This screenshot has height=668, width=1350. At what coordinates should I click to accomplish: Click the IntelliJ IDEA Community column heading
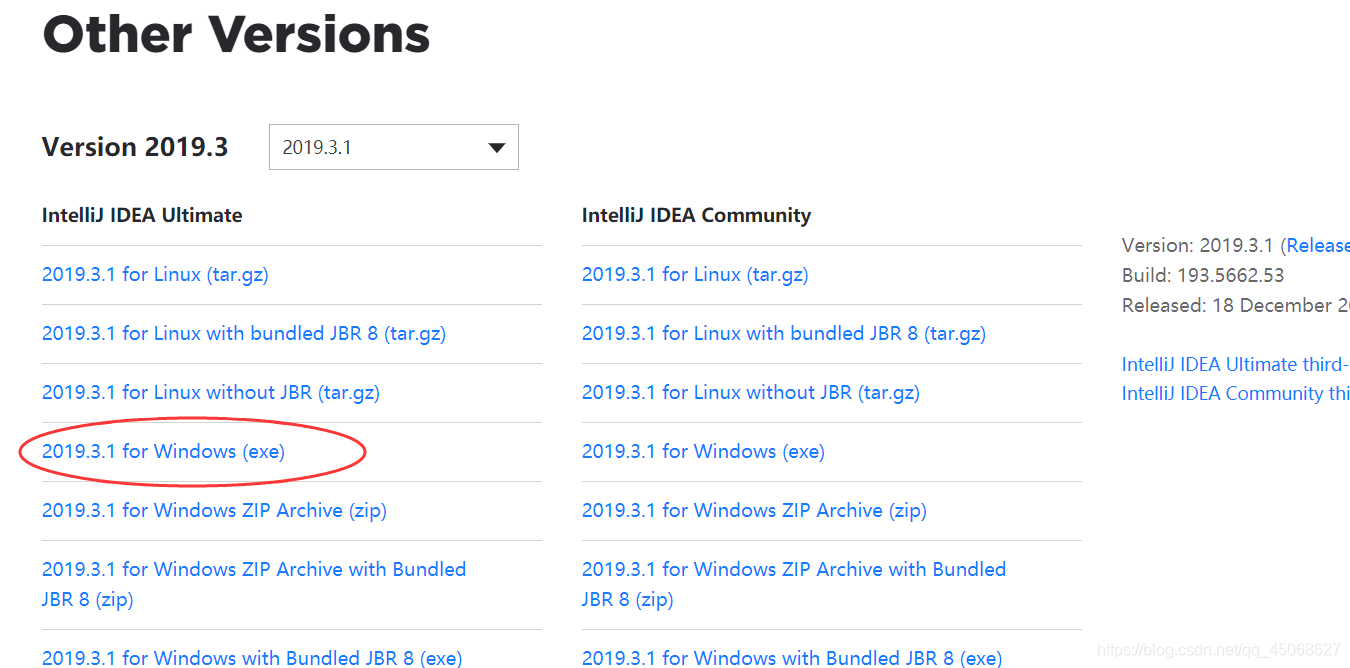tap(697, 215)
